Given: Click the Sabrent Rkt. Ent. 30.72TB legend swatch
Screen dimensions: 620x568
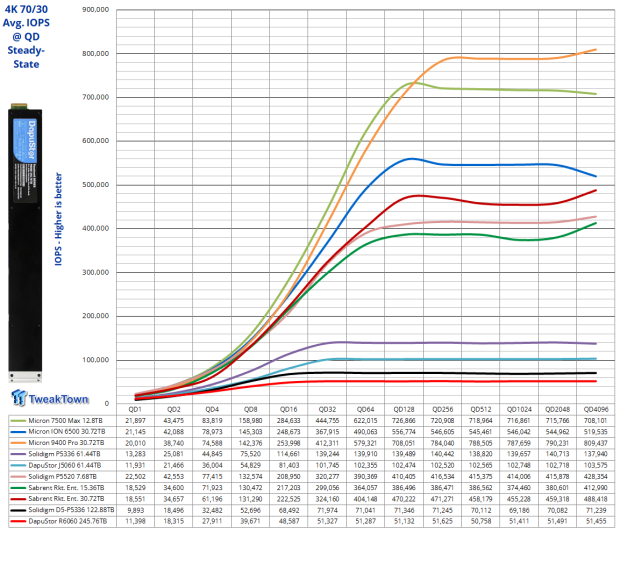Looking at the screenshot, I should [x=18, y=499].
